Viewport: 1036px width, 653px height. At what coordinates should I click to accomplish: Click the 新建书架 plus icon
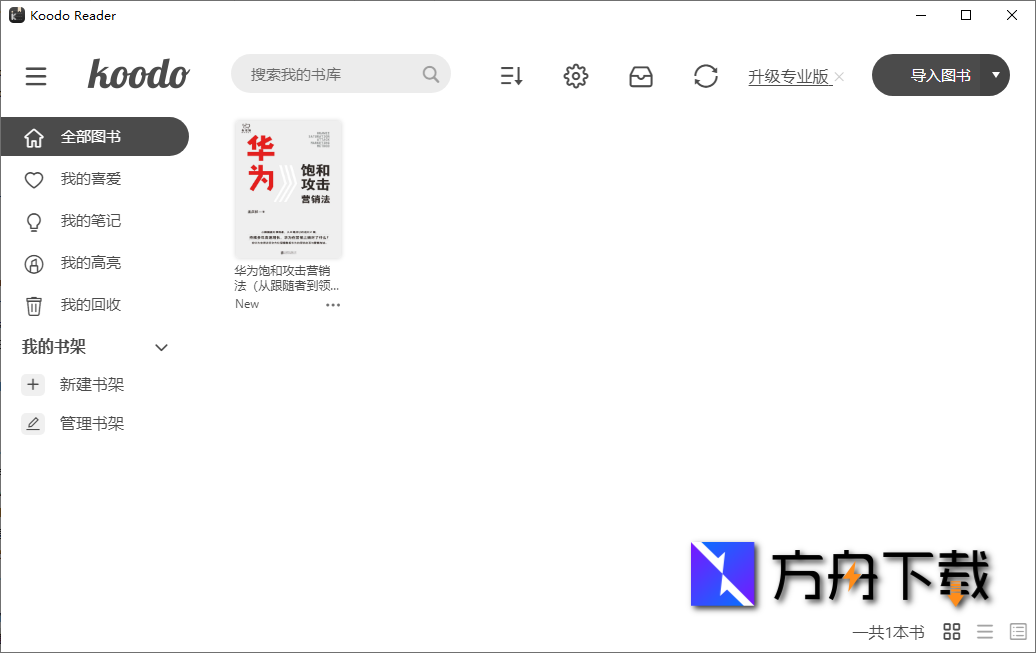tap(33, 384)
